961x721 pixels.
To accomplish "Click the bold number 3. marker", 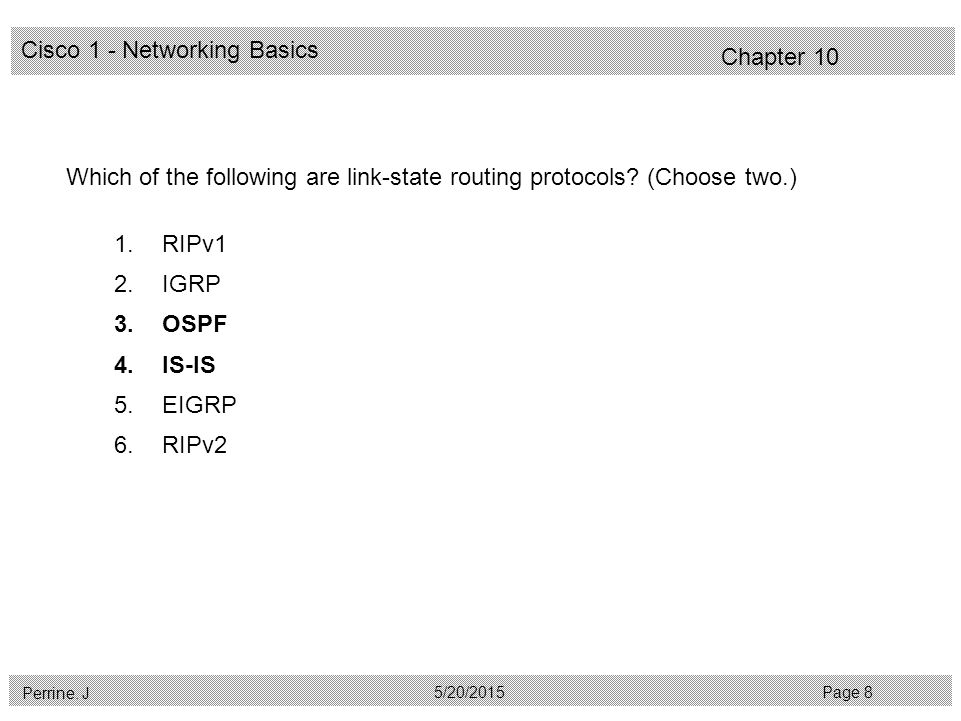I will (x=124, y=324).
